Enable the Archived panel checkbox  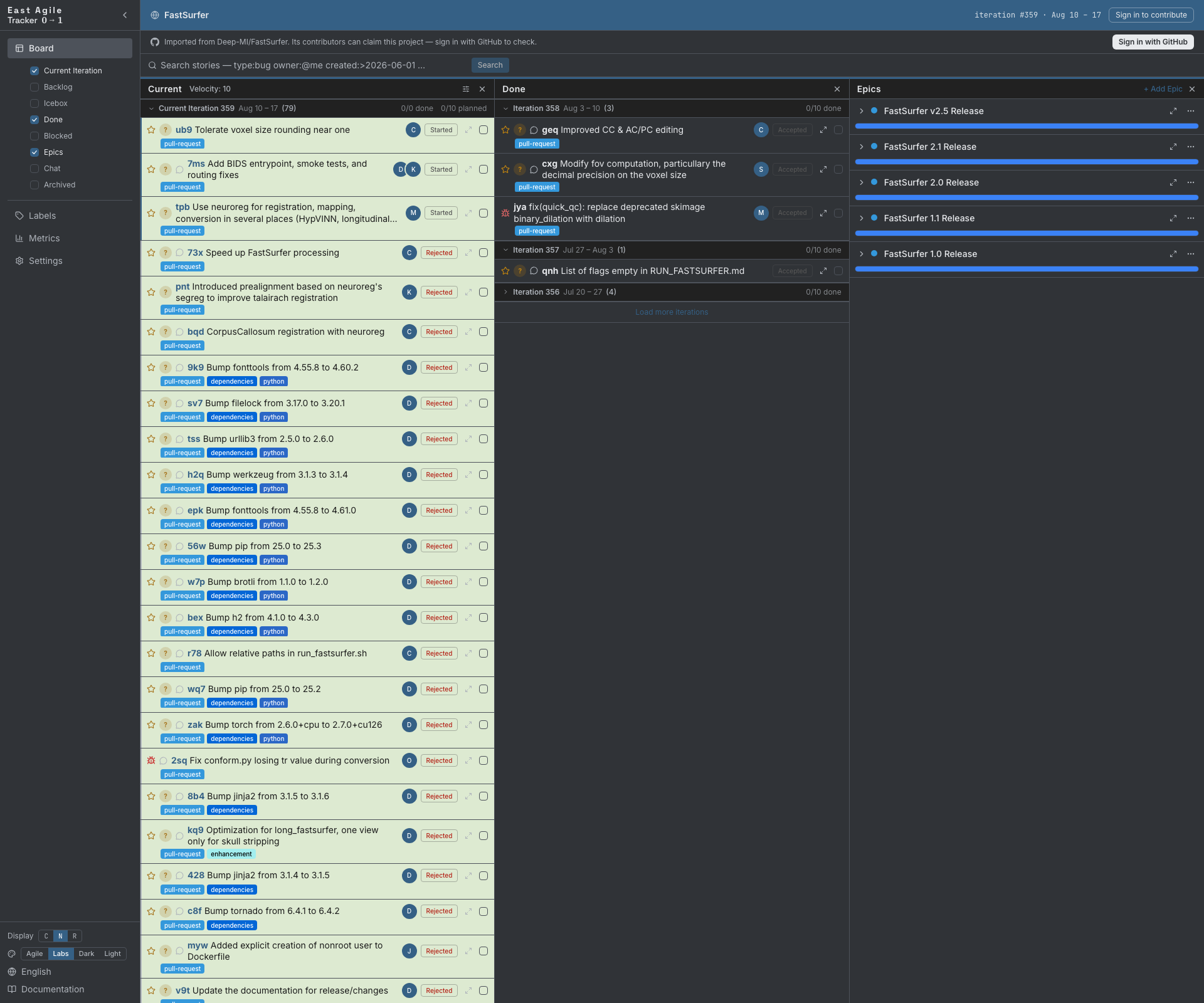[34, 185]
